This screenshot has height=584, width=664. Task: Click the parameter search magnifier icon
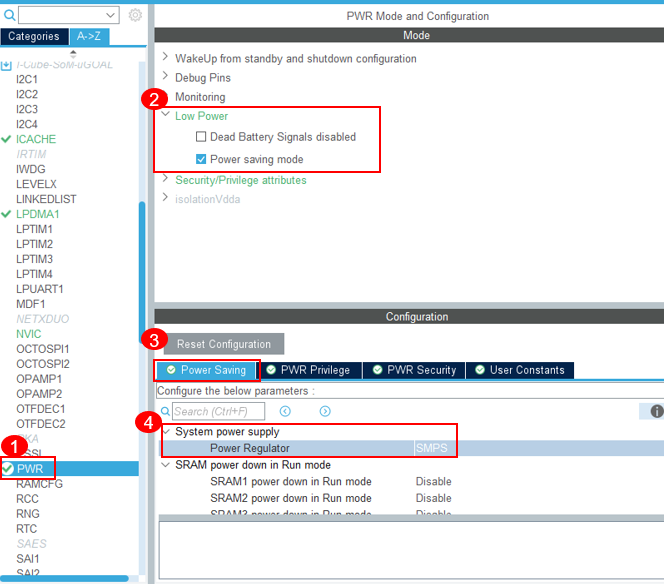pos(165,411)
